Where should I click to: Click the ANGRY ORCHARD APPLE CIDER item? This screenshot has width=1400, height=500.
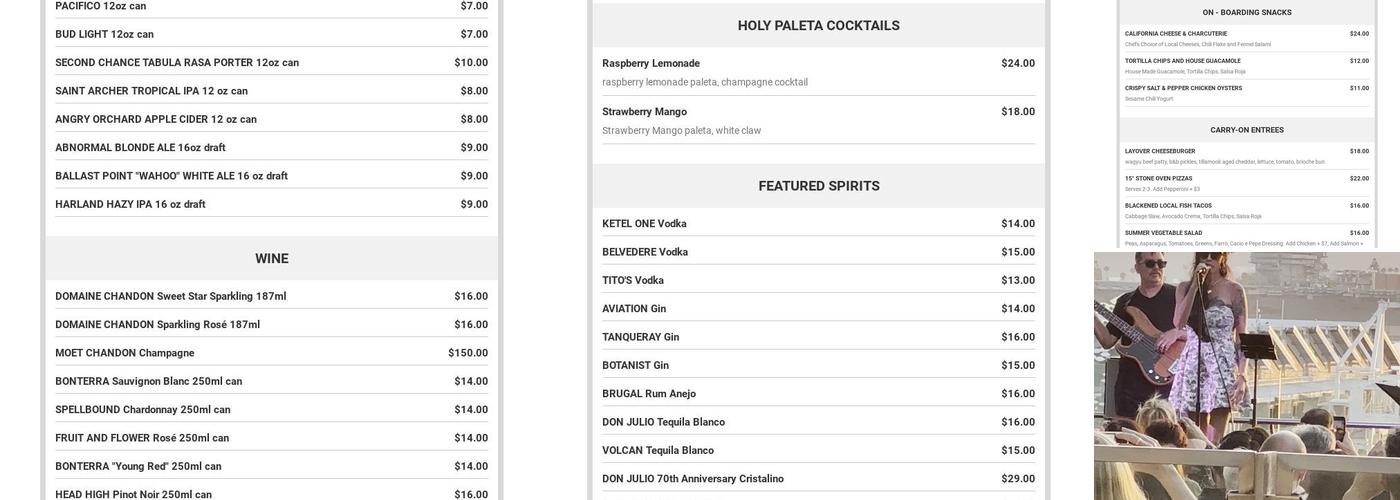point(156,120)
